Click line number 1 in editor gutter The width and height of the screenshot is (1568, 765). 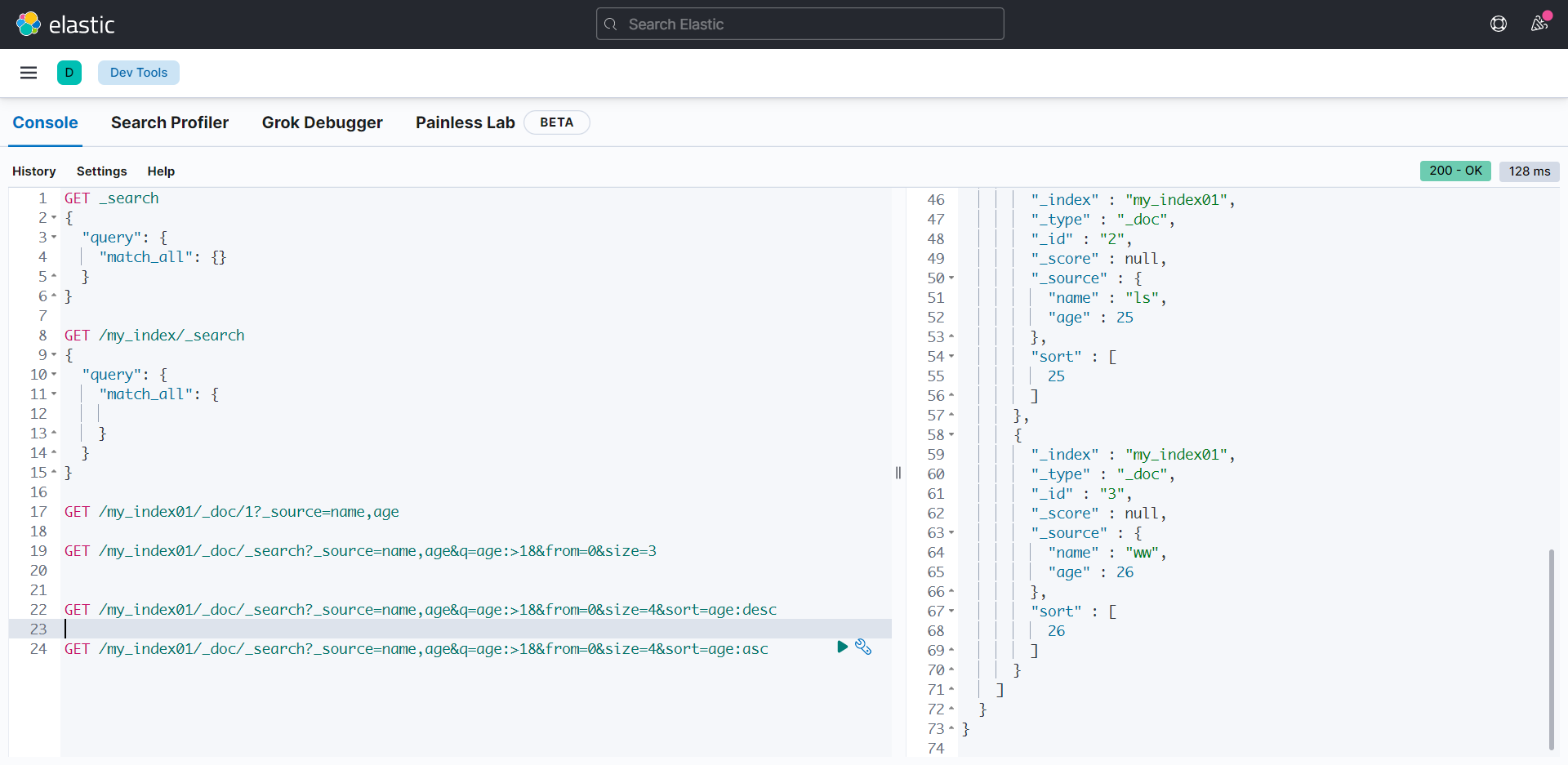tap(42, 198)
